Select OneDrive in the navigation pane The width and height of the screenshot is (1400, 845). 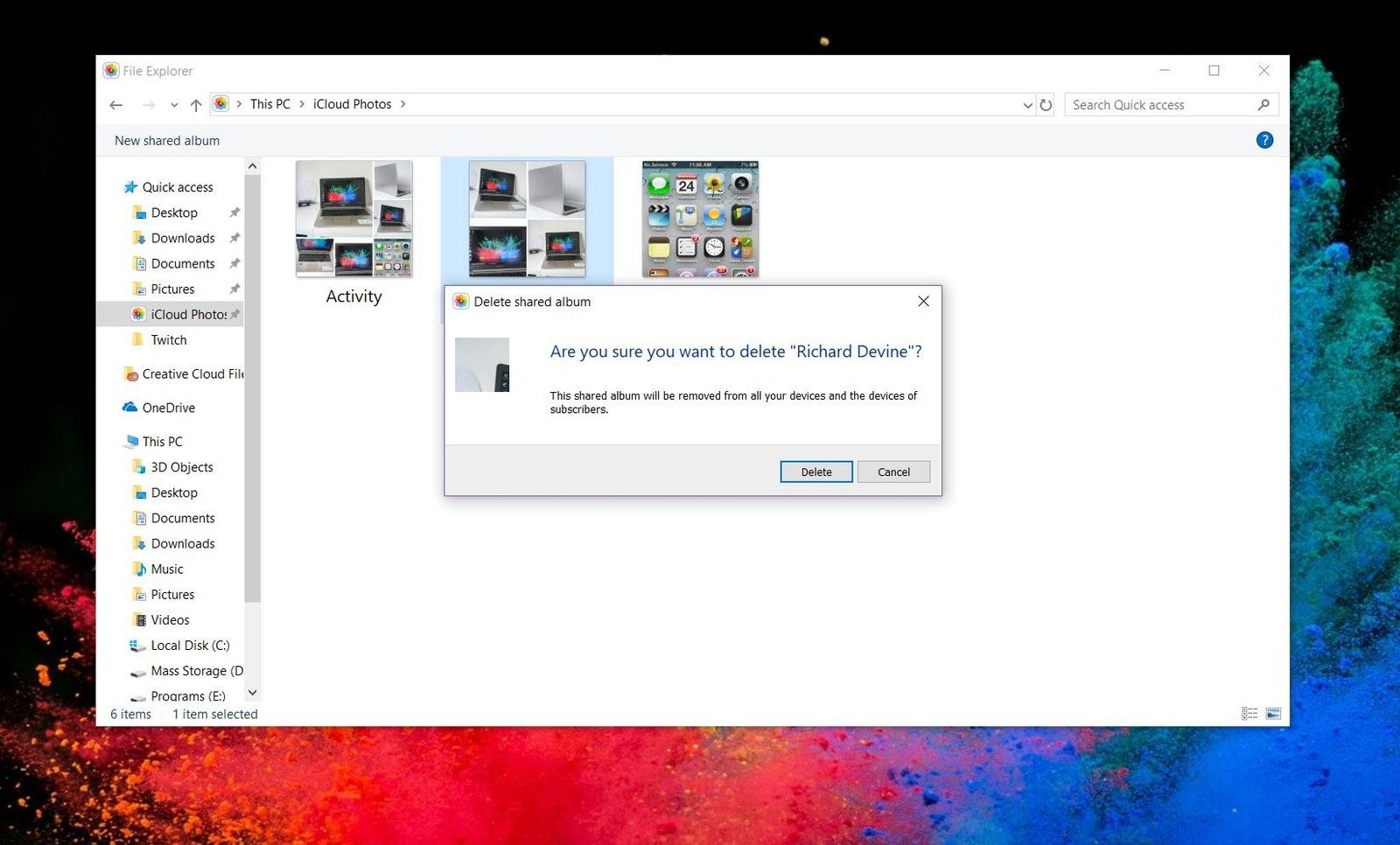coord(168,408)
